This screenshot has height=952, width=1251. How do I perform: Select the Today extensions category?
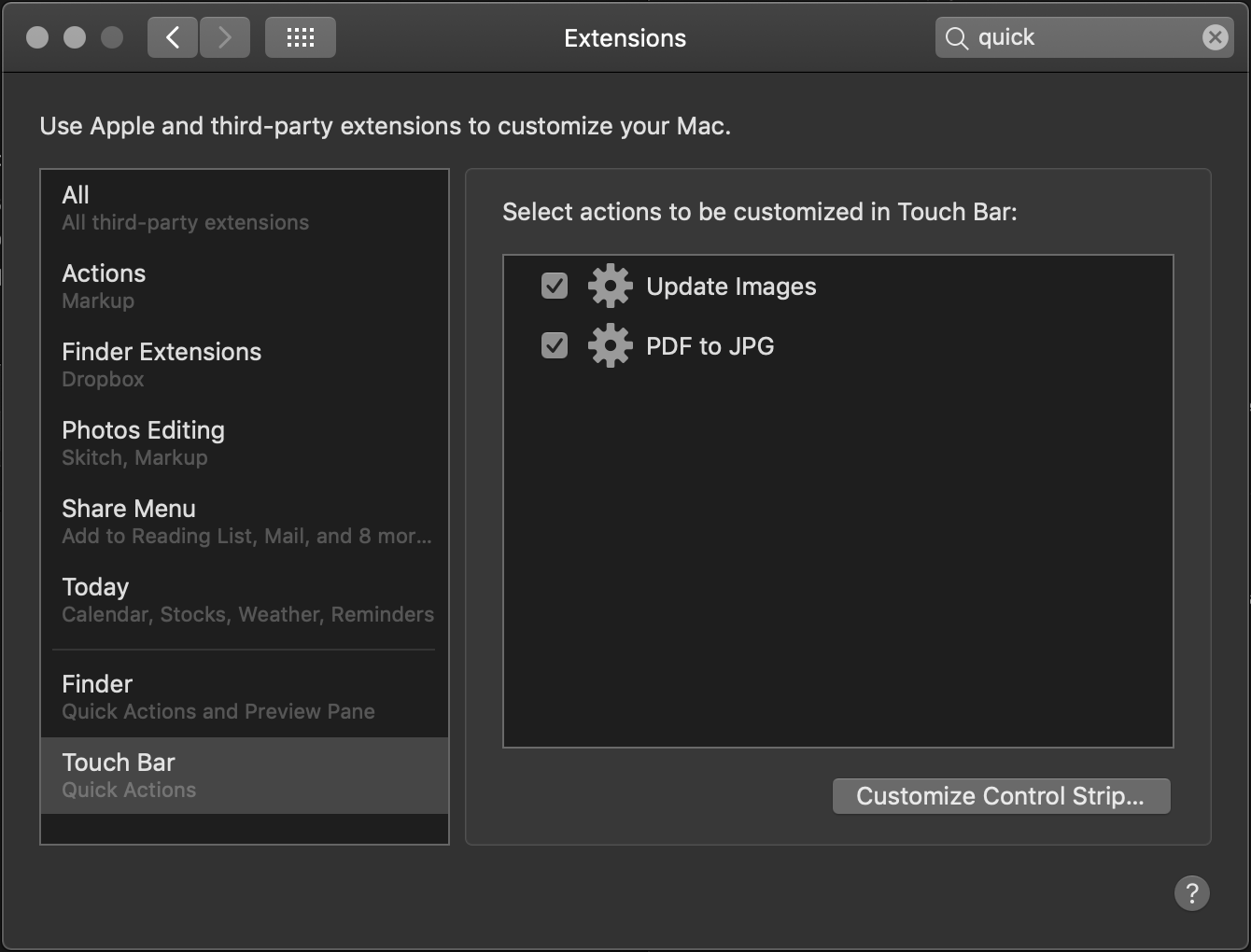(245, 600)
